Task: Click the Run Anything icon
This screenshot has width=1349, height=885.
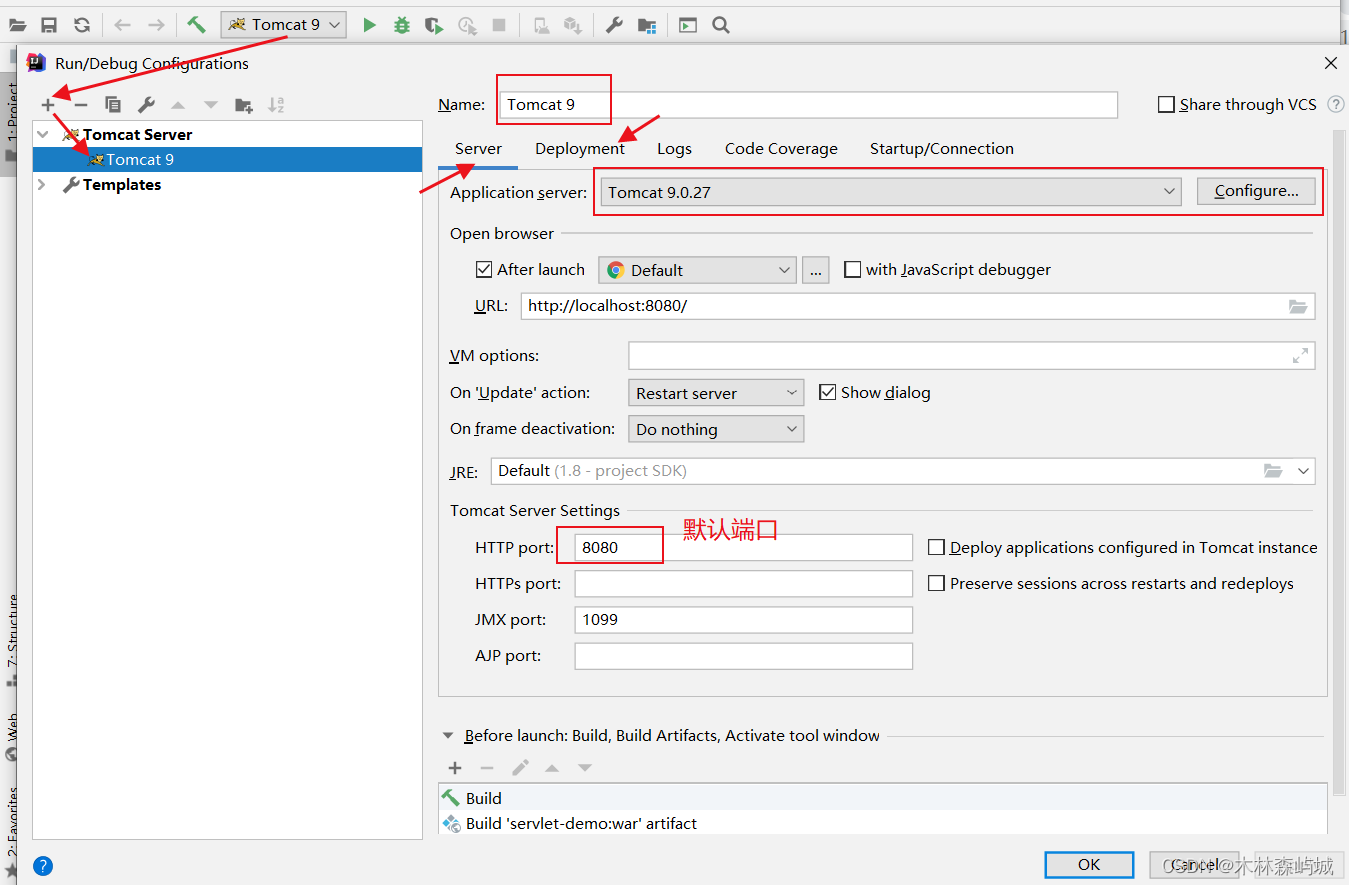Action: tap(688, 25)
